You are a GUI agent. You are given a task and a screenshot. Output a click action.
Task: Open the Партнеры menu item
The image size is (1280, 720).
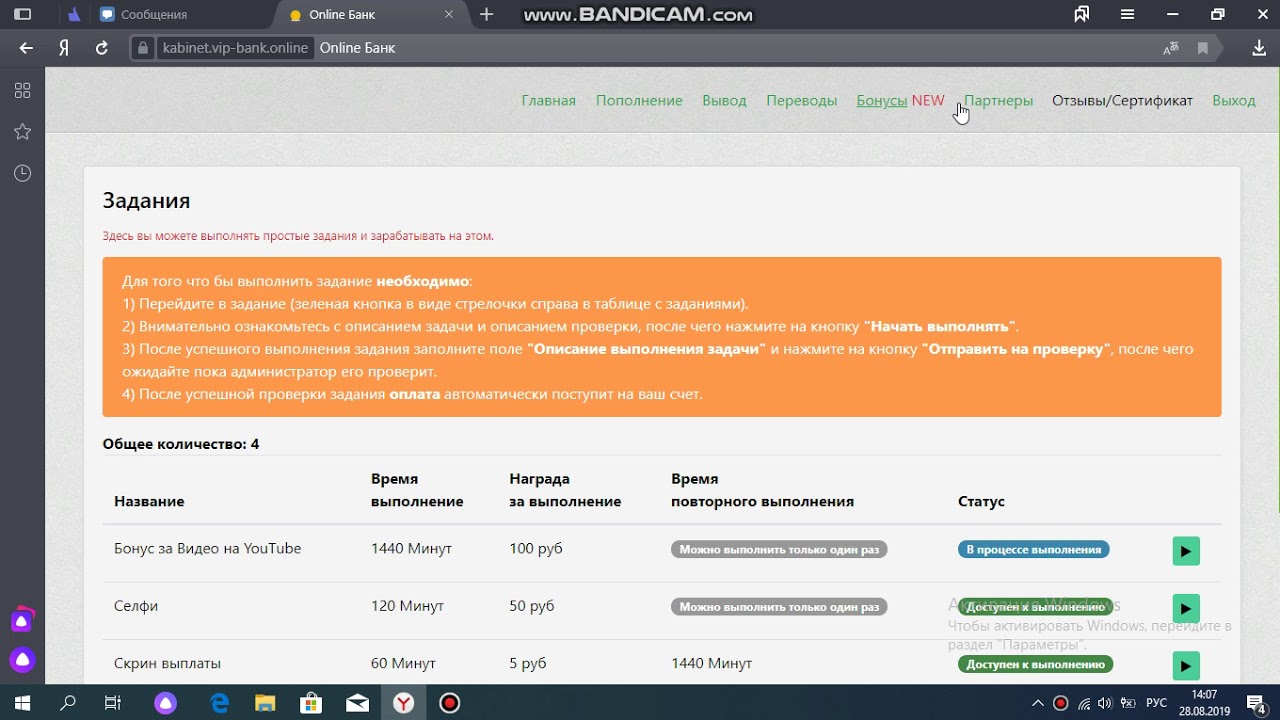coord(998,100)
